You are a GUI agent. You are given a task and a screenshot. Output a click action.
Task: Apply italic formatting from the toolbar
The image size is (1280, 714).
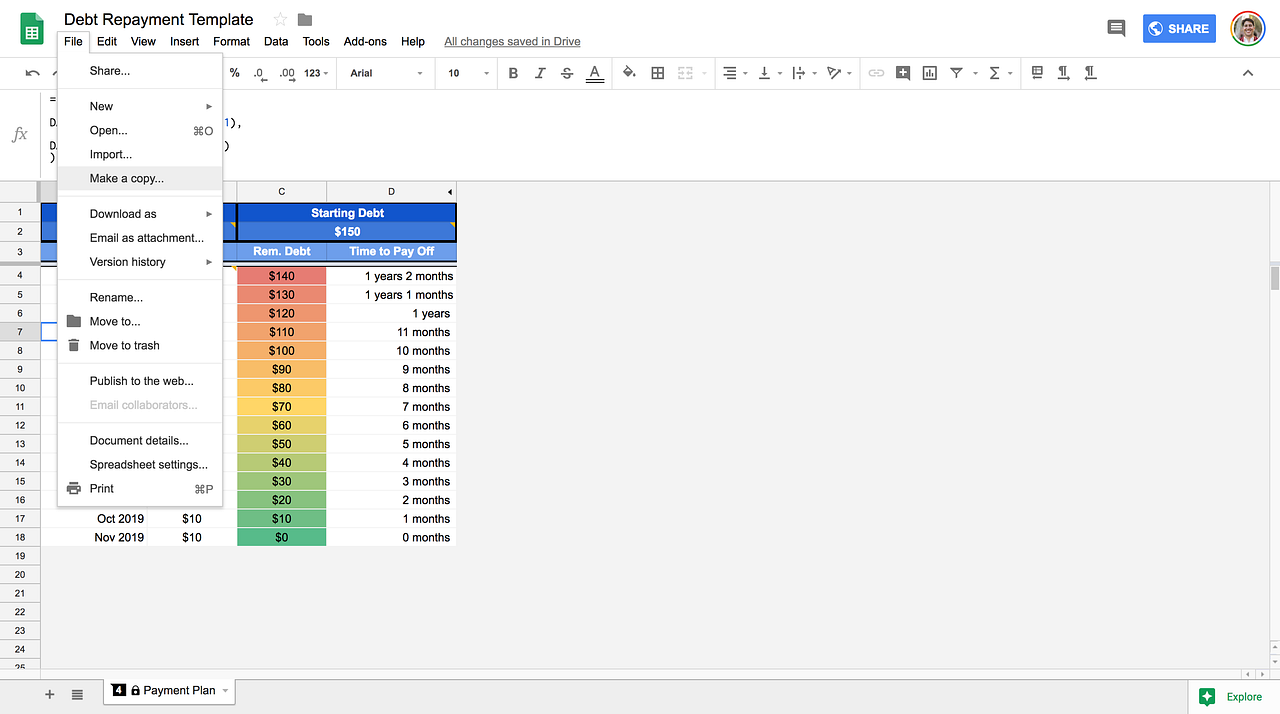pyautogui.click(x=540, y=73)
